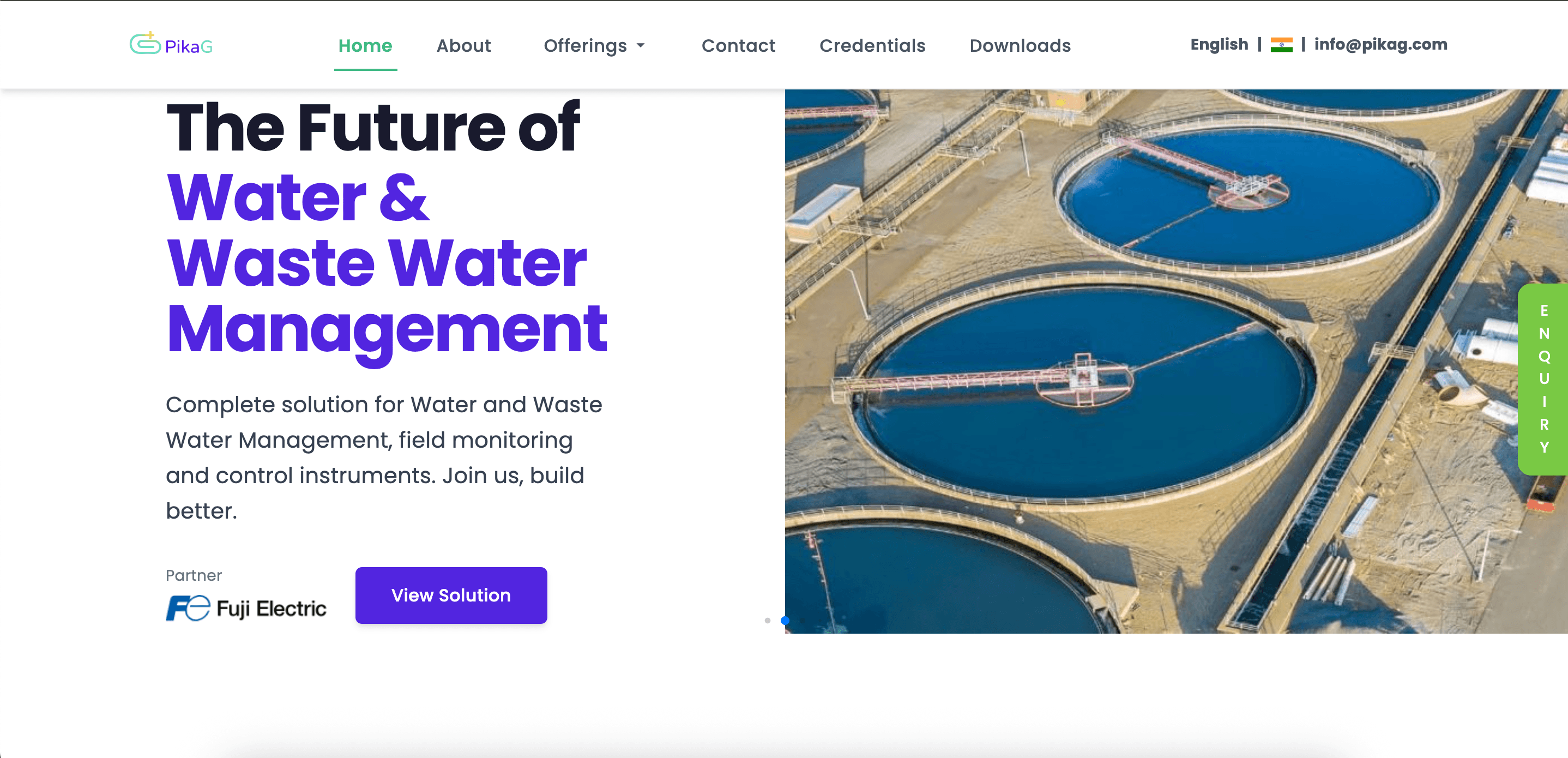
Task: Open the Offerings dropdown menu
Action: pos(586,45)
